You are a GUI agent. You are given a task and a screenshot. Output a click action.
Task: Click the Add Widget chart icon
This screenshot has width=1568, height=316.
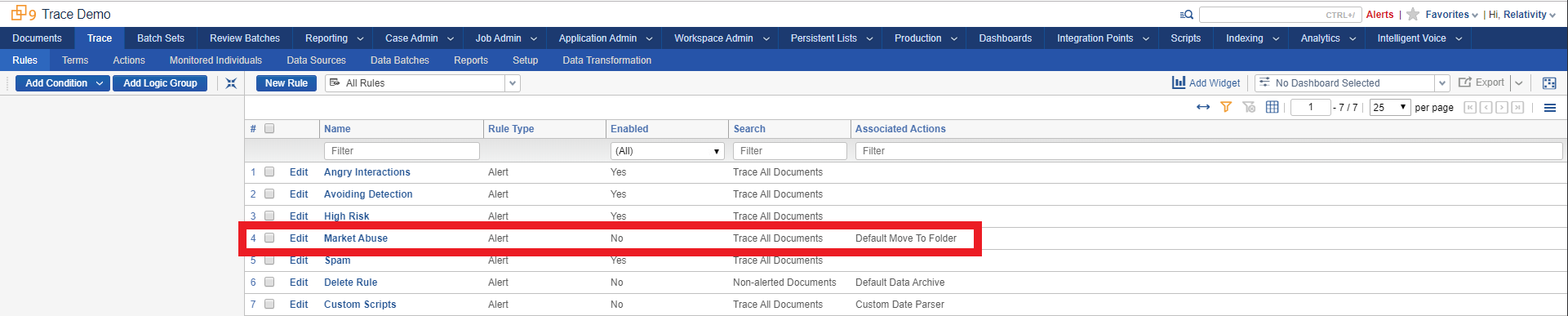tap(1179, 82)
